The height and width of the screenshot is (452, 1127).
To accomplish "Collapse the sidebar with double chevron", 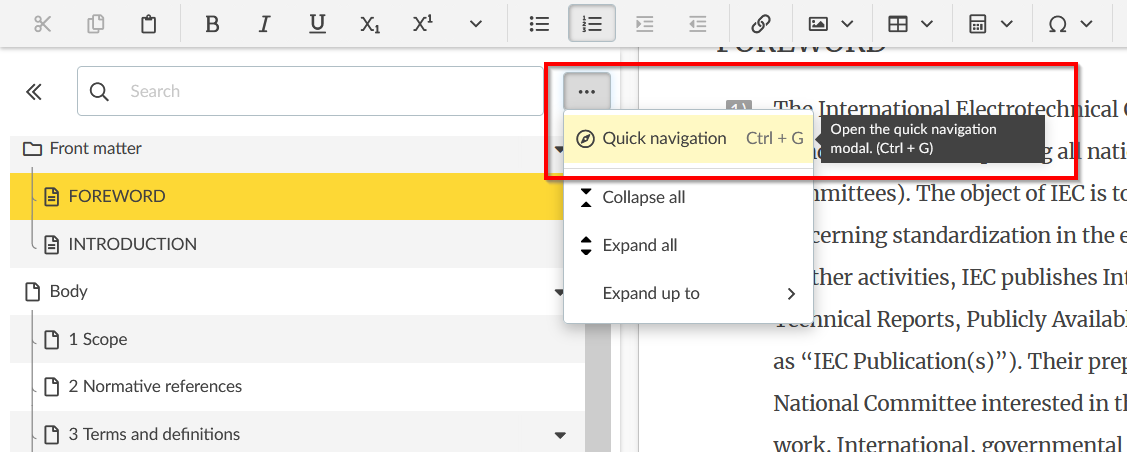I will click(x=34, y=92).
